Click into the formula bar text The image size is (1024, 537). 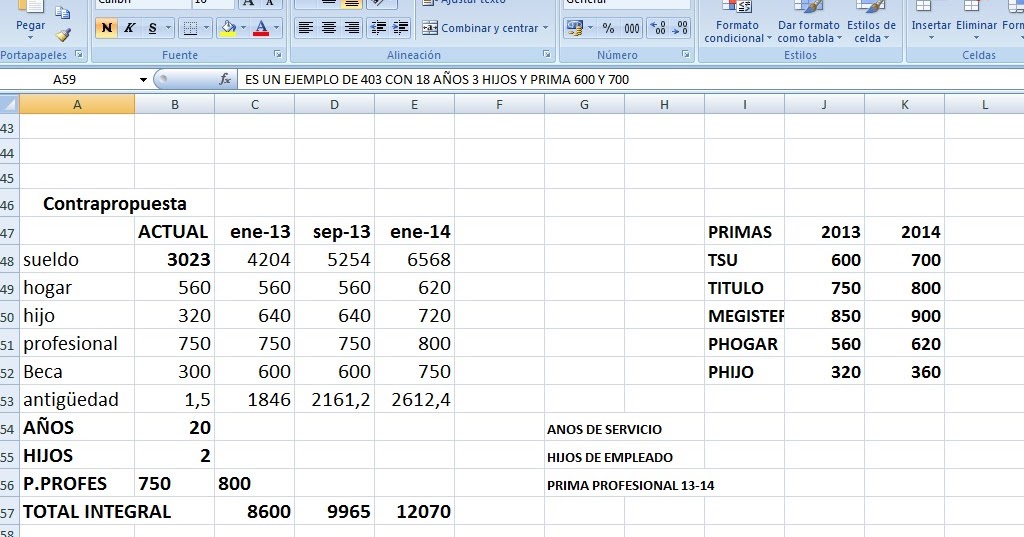point(437,80)
